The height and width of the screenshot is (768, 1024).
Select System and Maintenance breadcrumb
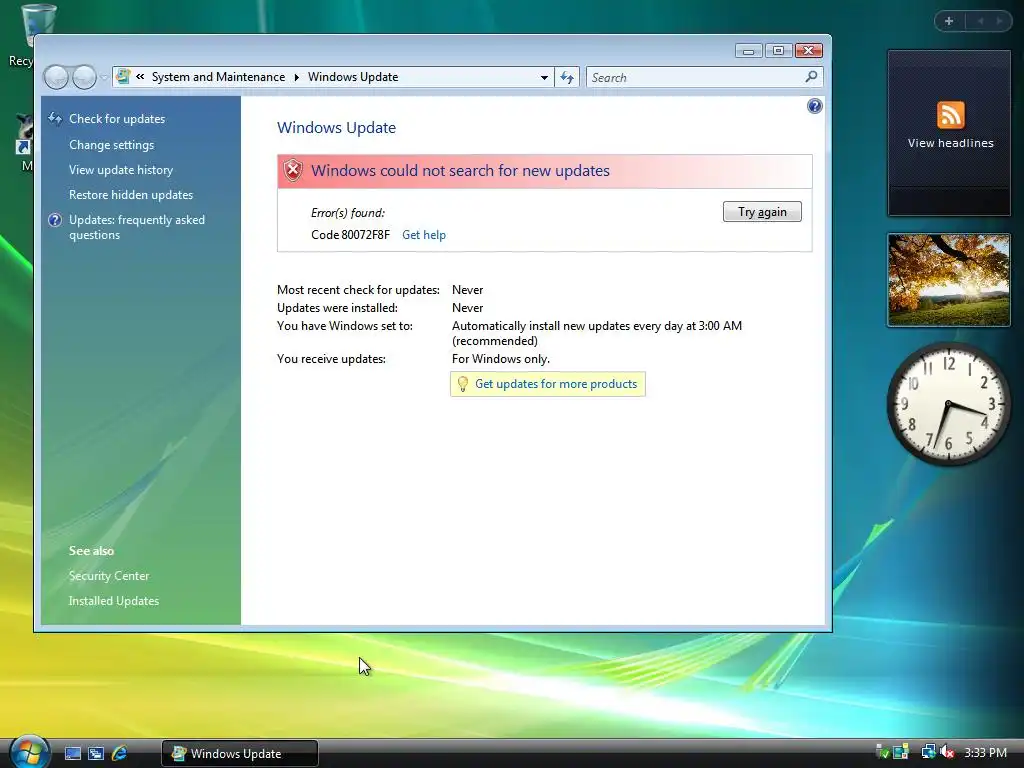(218, 77)
